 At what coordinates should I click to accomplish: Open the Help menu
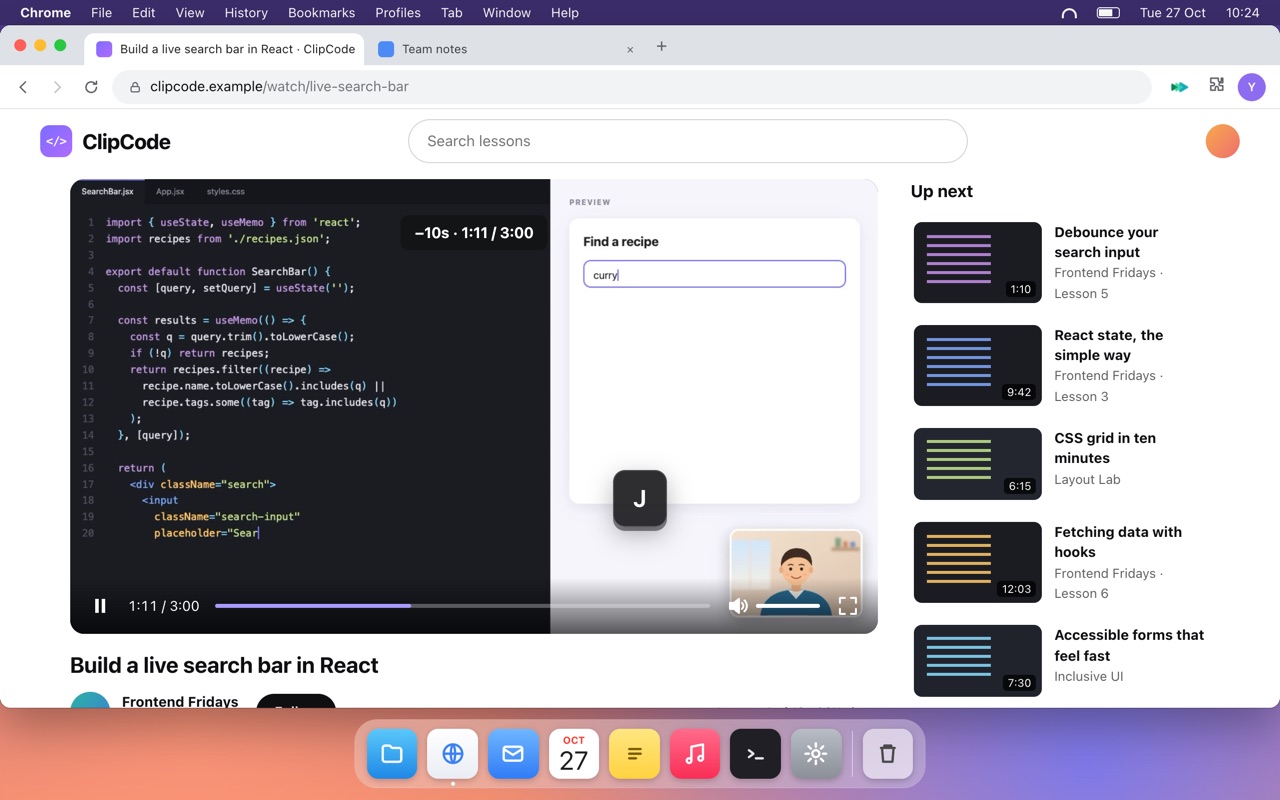[565, 13]
